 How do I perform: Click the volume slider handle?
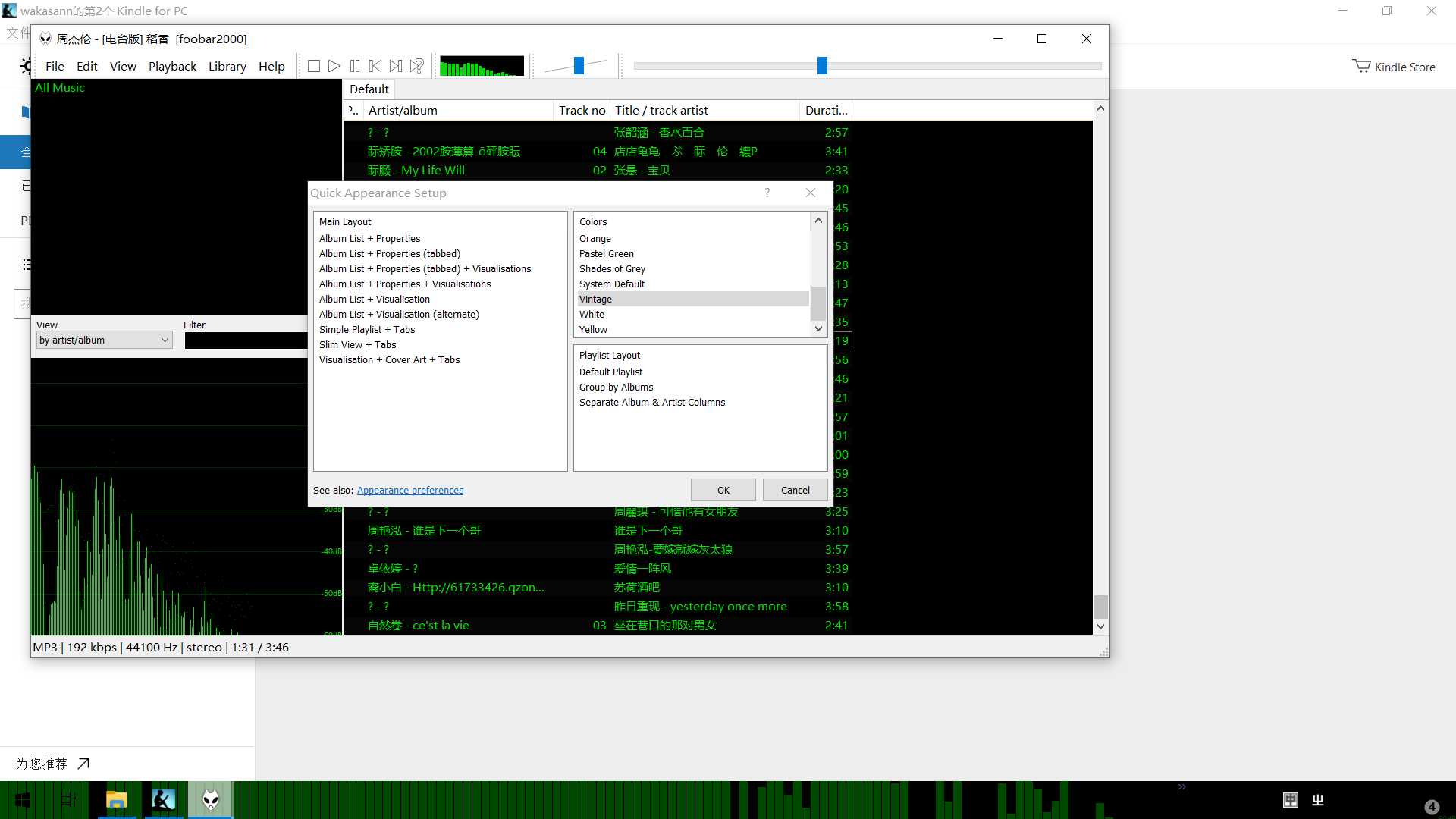click(x=579, y=66)
